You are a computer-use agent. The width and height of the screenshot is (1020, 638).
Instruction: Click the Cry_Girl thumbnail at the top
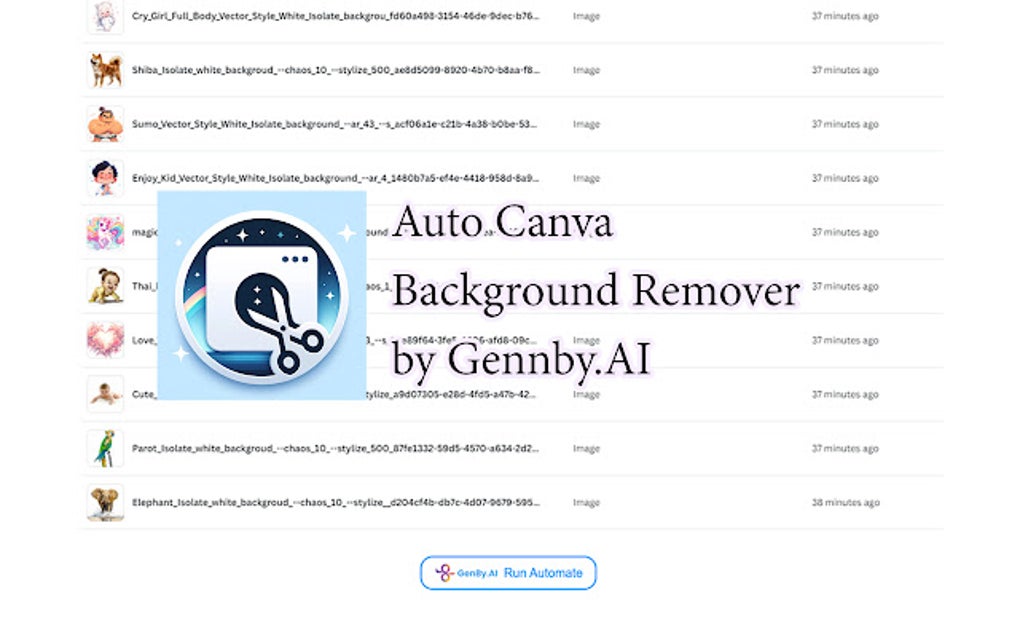point(105,17)
